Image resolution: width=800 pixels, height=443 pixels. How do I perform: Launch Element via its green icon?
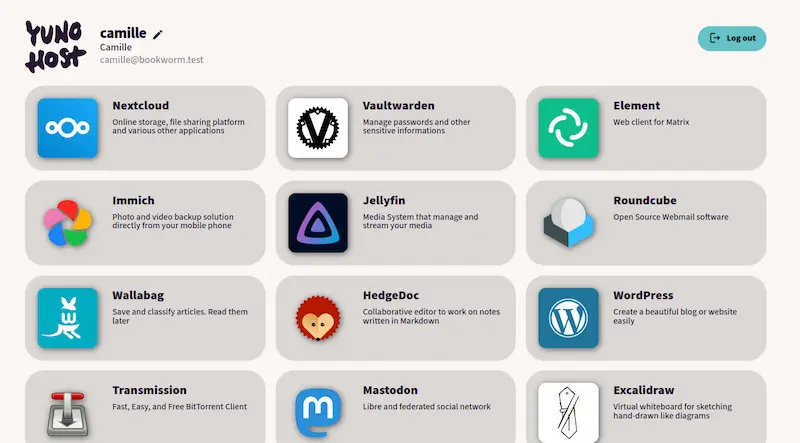[x=568, y=128]
